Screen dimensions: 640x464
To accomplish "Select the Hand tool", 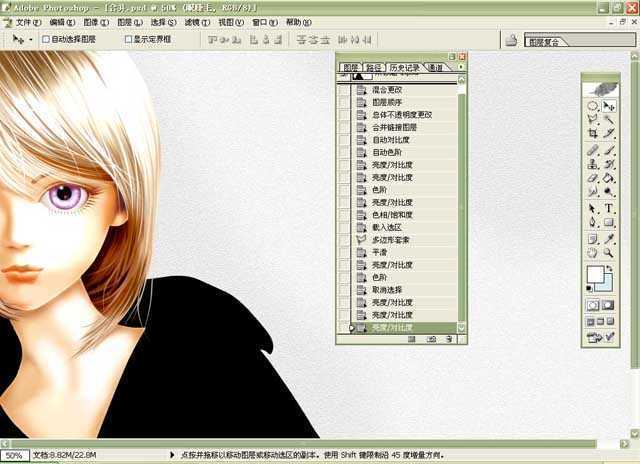I will click(593, 253).
